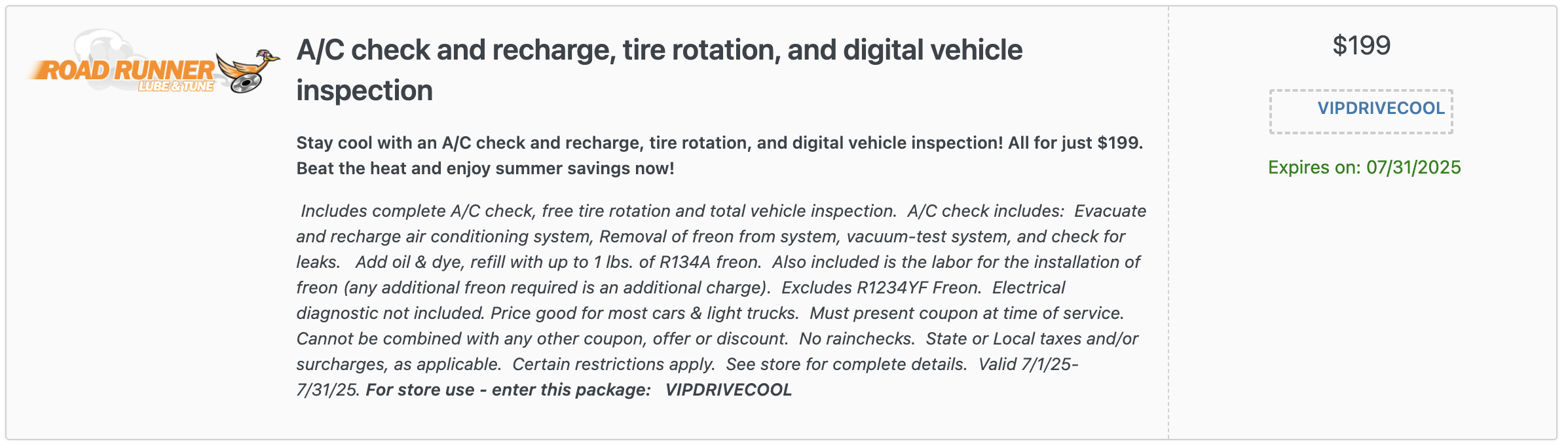Click "Beat the heat and enjoy summer savings now!"

pyautogui.click(x=485, y=168)
